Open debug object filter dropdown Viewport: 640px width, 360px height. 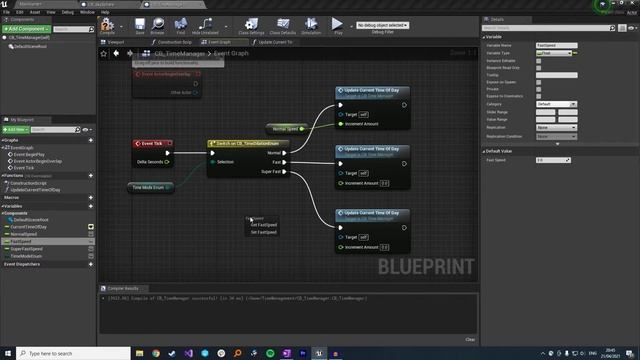point(382,25)
